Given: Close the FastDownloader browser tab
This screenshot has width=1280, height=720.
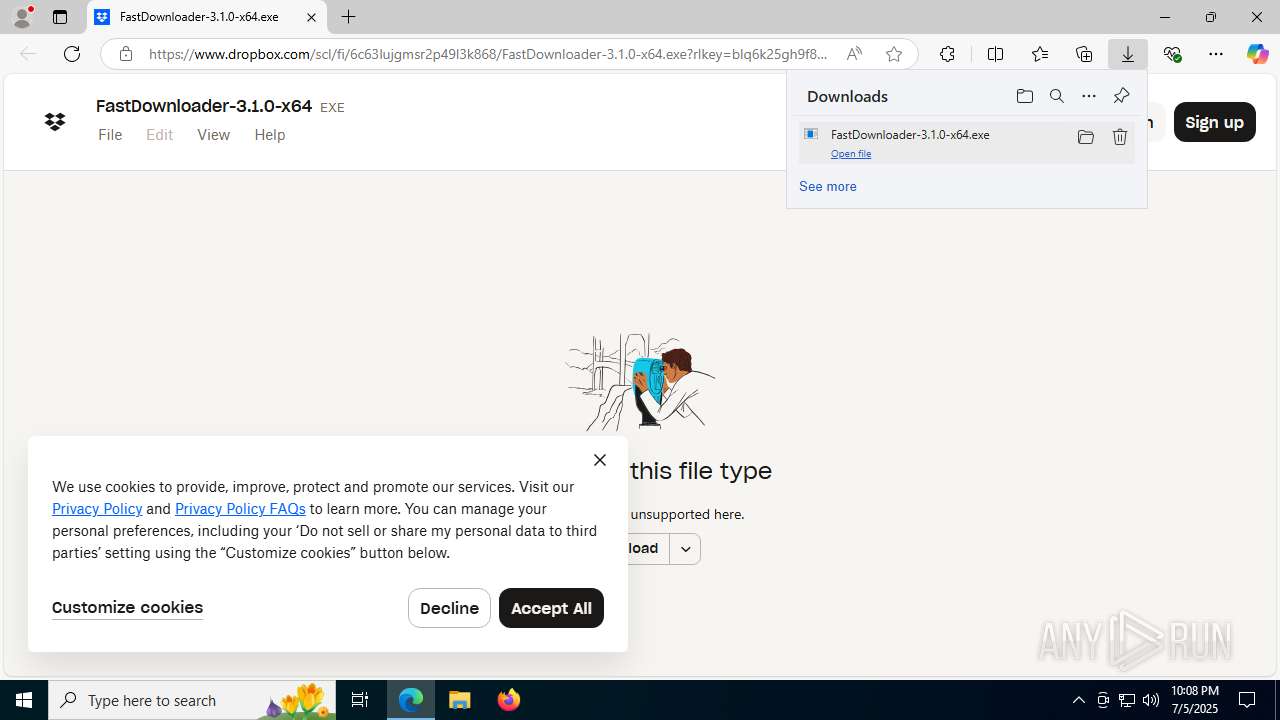Looking at the screenshot, I should pyautogui.click(x=311, y=17).
